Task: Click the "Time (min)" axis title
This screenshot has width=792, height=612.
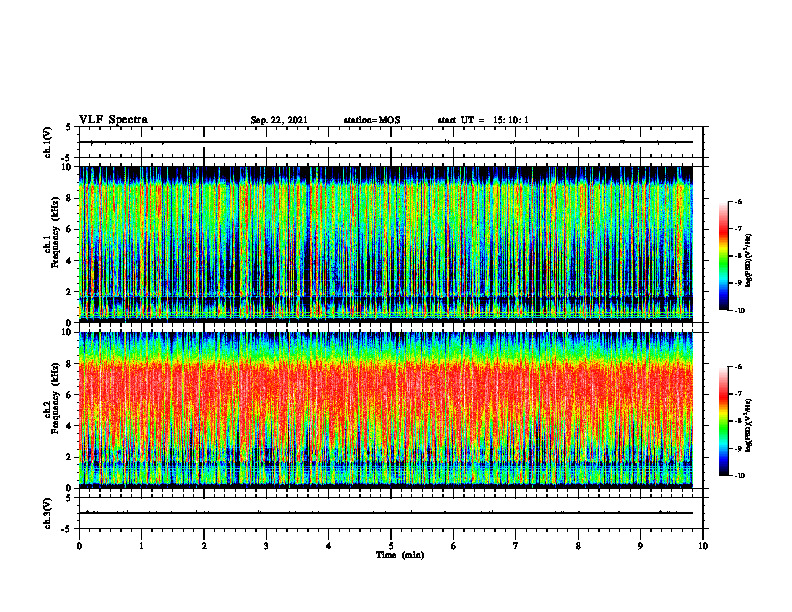Action: (400, 555)
